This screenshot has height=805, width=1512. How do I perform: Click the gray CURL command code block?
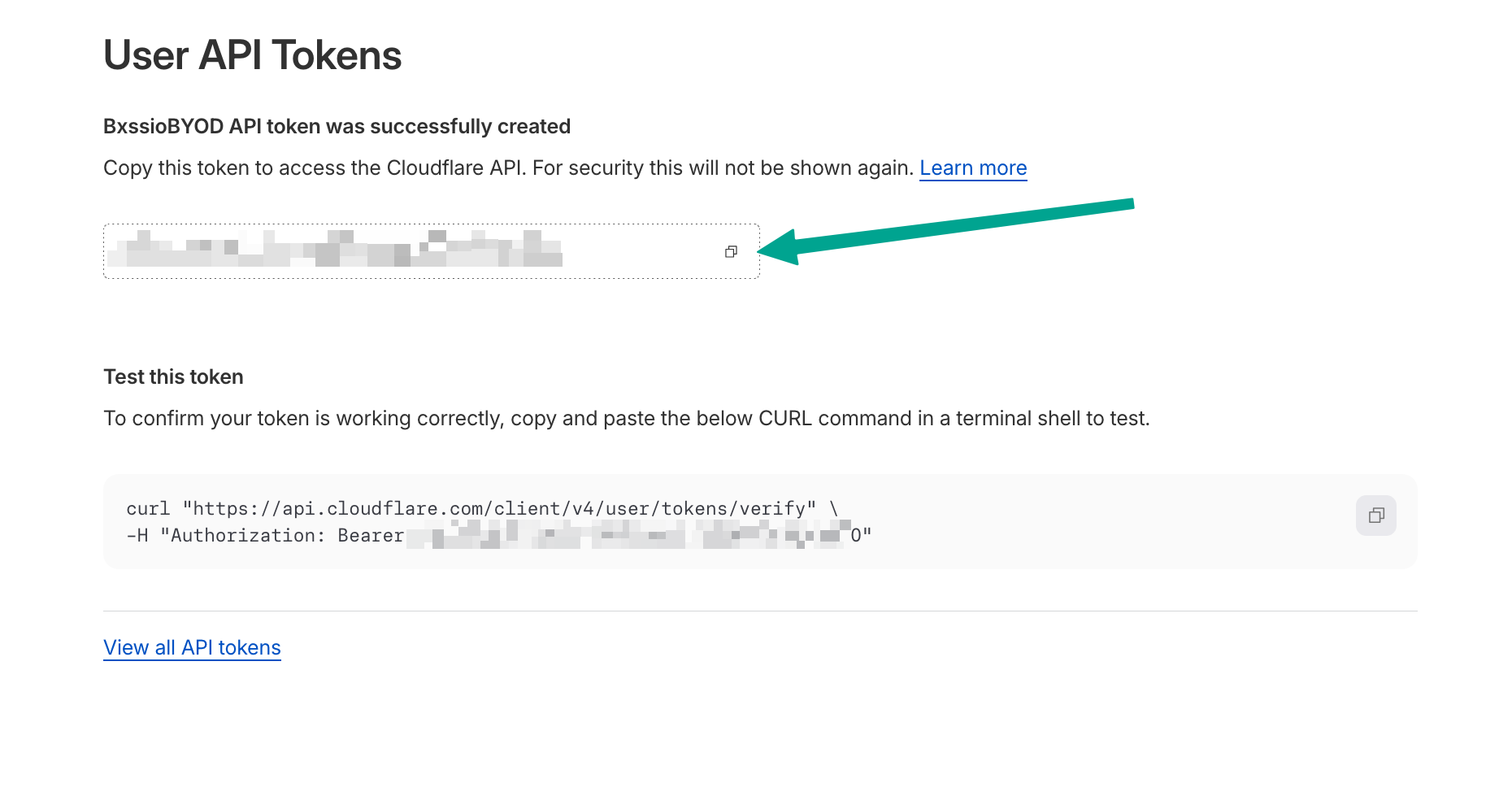point(650,520)
